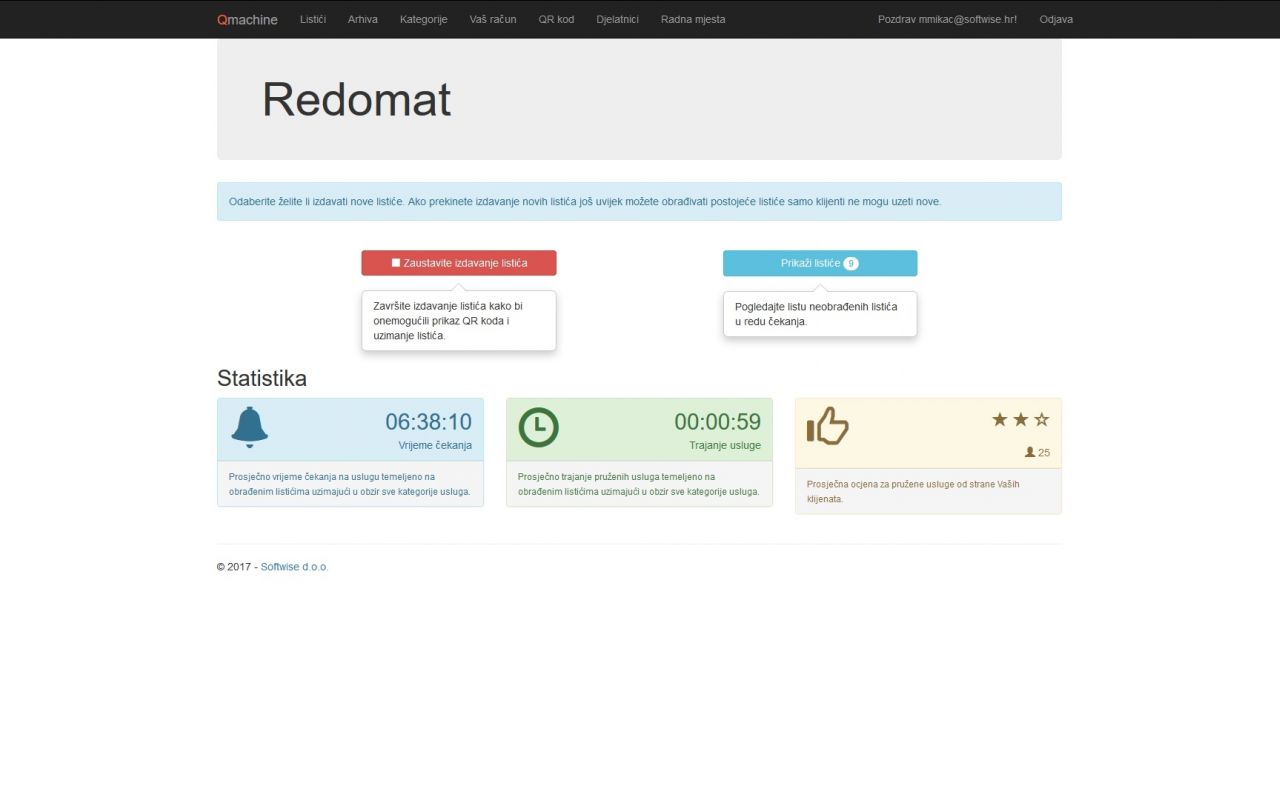
Task: Click the first filled rating star
Action: tap(1000, 419)
